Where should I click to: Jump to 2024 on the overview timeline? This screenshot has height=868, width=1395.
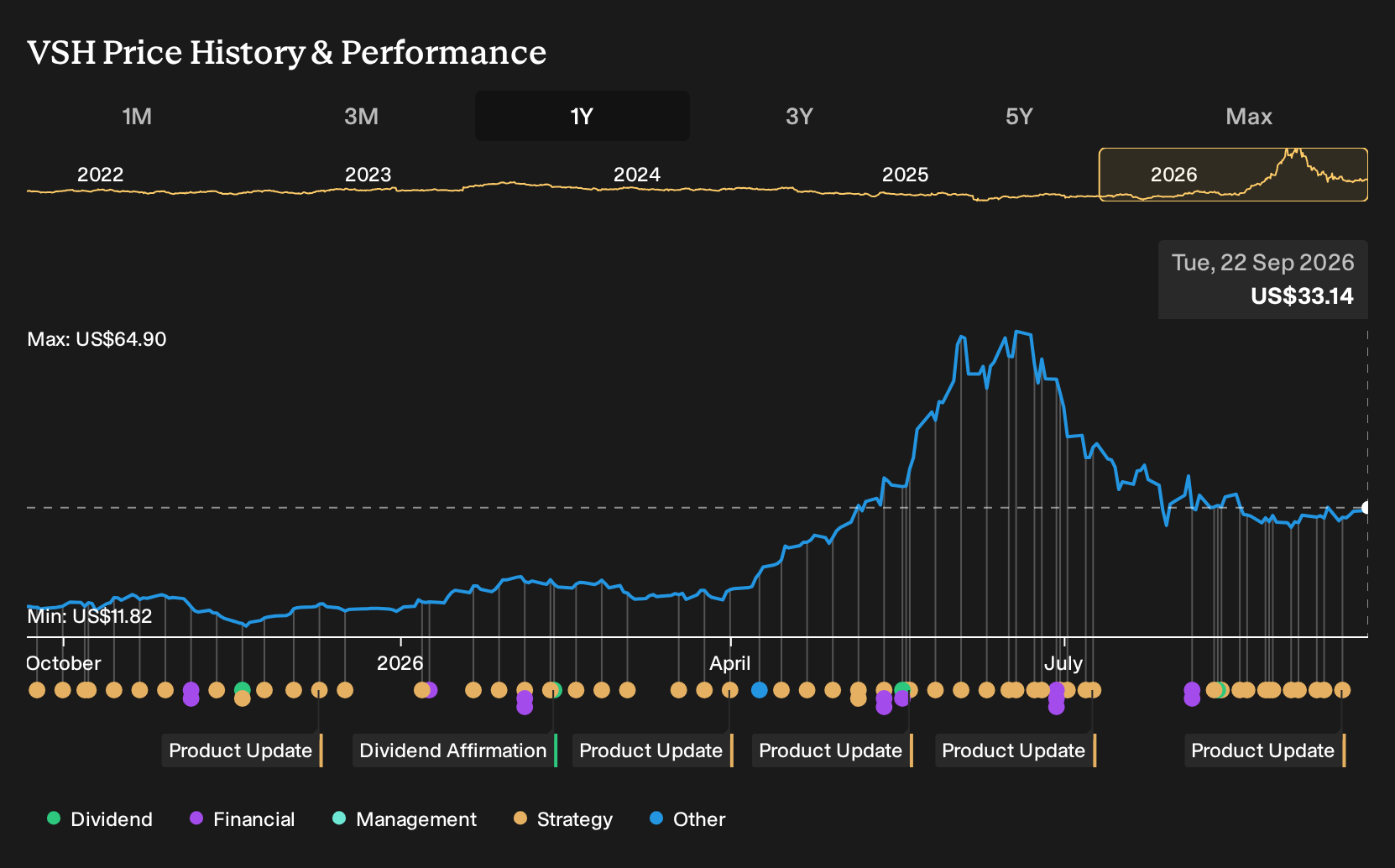pos(636,175)
